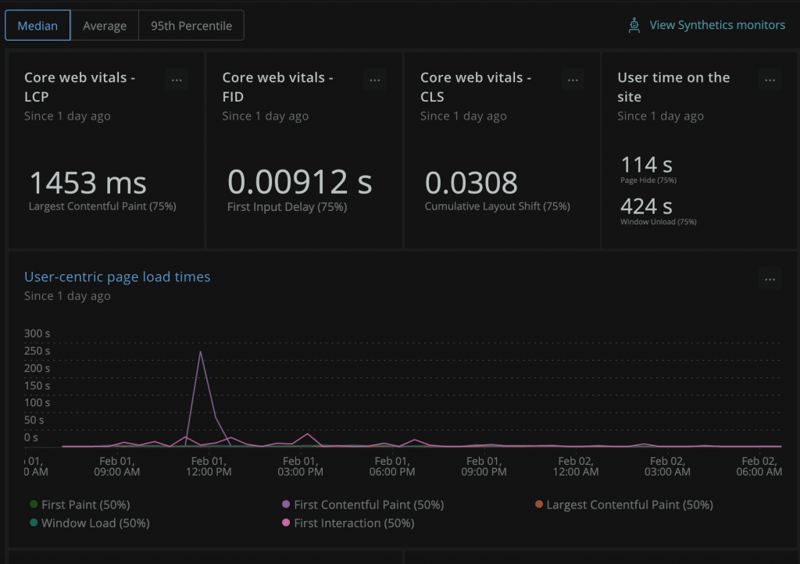Click the 0.00912 s FID value
Image resolution: width=800 pixels, height=564 pixels.
[300, 182]
